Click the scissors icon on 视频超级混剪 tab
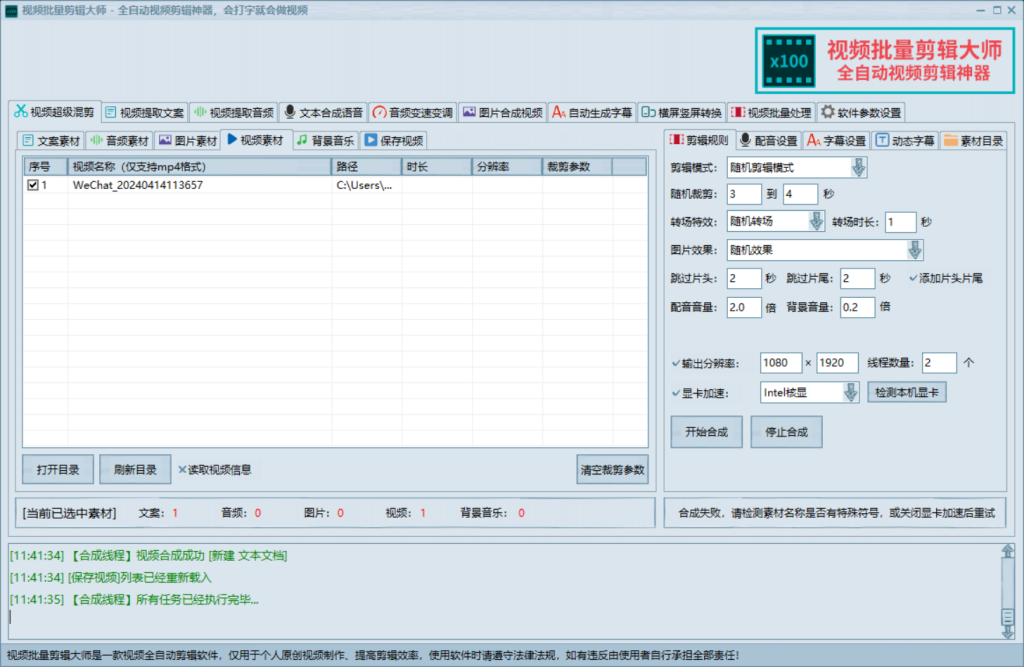1024x667 pixels. point(21,111)
